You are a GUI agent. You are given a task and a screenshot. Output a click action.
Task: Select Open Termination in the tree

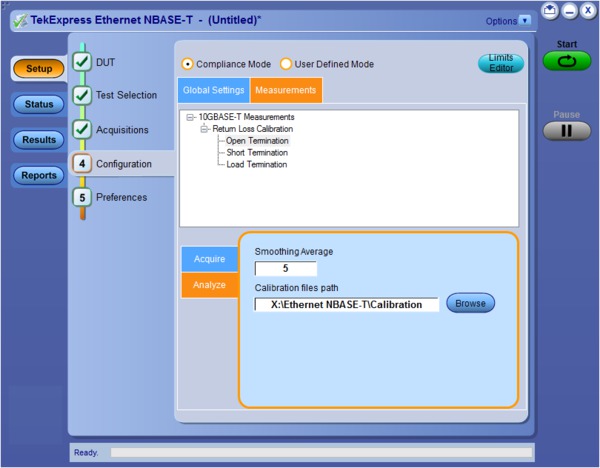point(257,141)
